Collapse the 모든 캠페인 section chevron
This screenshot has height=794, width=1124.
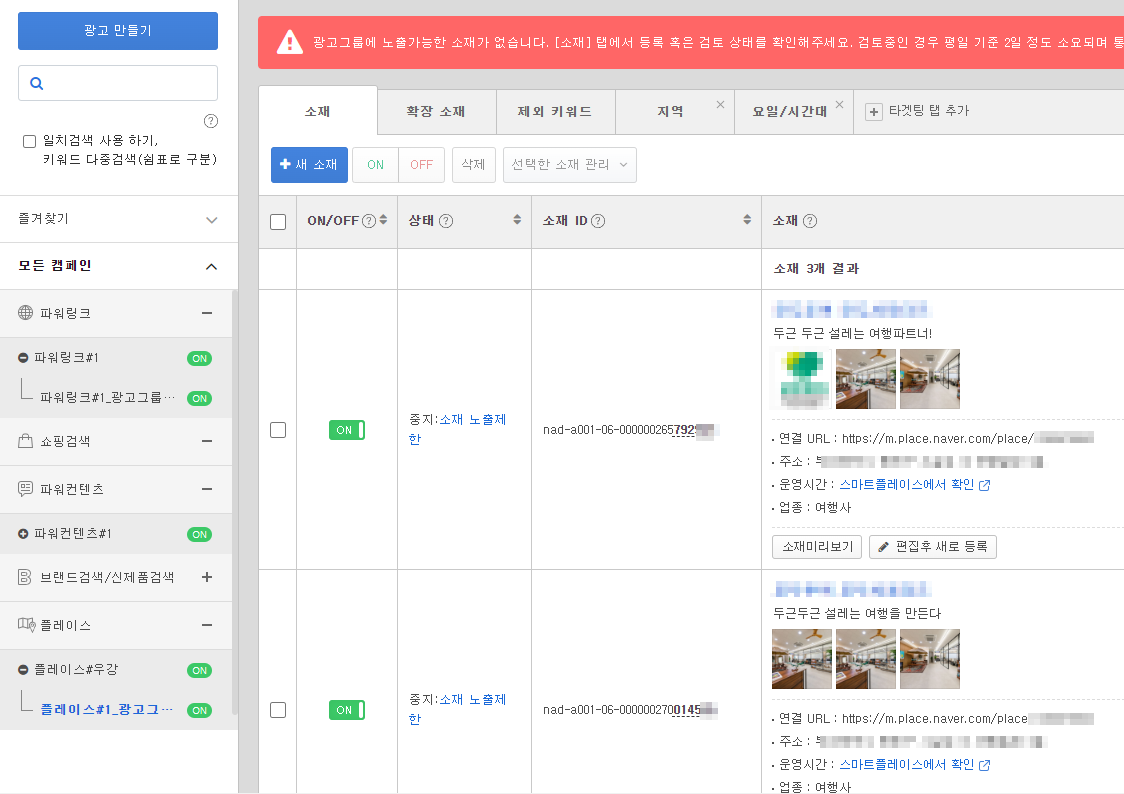pos(211,267)
